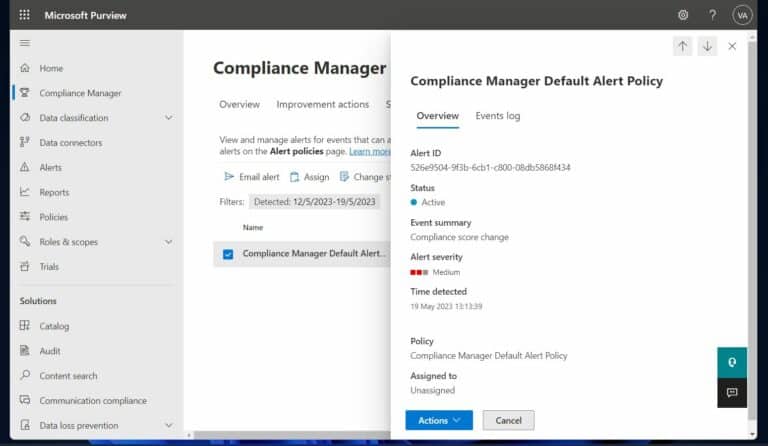Viewport: 768px width, 446px height.
Task: Click the Content search magnifier icon
Action: (x=25, y=375)
